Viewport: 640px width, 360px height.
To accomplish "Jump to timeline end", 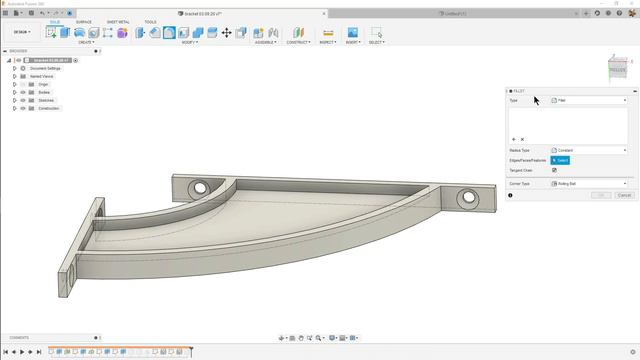I will [x=39, y=352].
